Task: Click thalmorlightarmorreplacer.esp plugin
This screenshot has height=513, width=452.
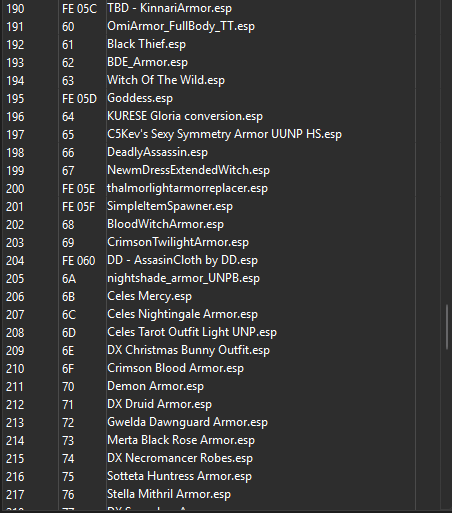Action: 187,188
